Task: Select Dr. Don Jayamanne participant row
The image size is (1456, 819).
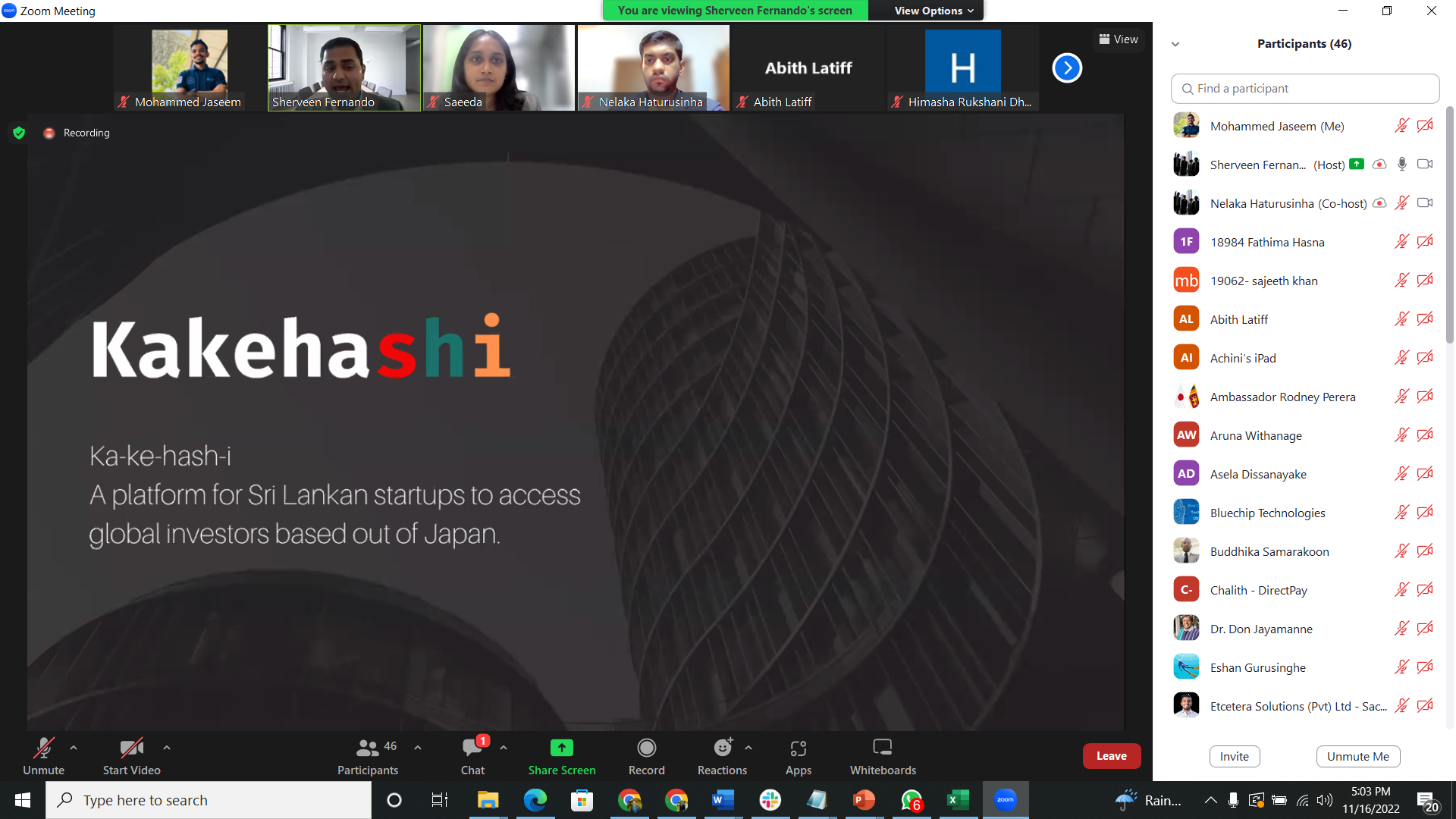Action: click(x=1304, y=629)
